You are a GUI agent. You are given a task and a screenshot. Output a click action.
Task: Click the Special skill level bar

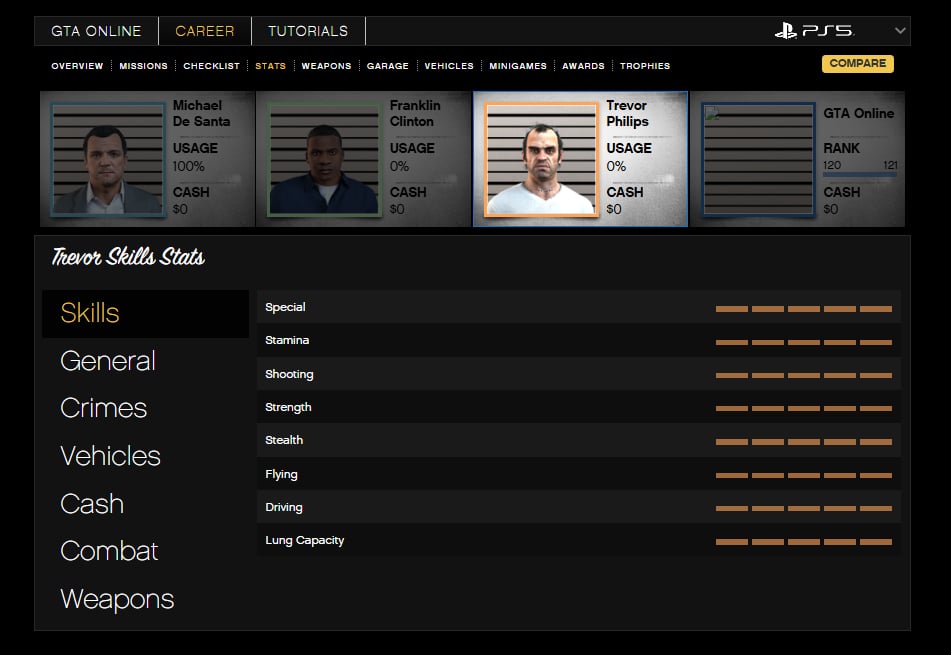[x=804, y=309]
